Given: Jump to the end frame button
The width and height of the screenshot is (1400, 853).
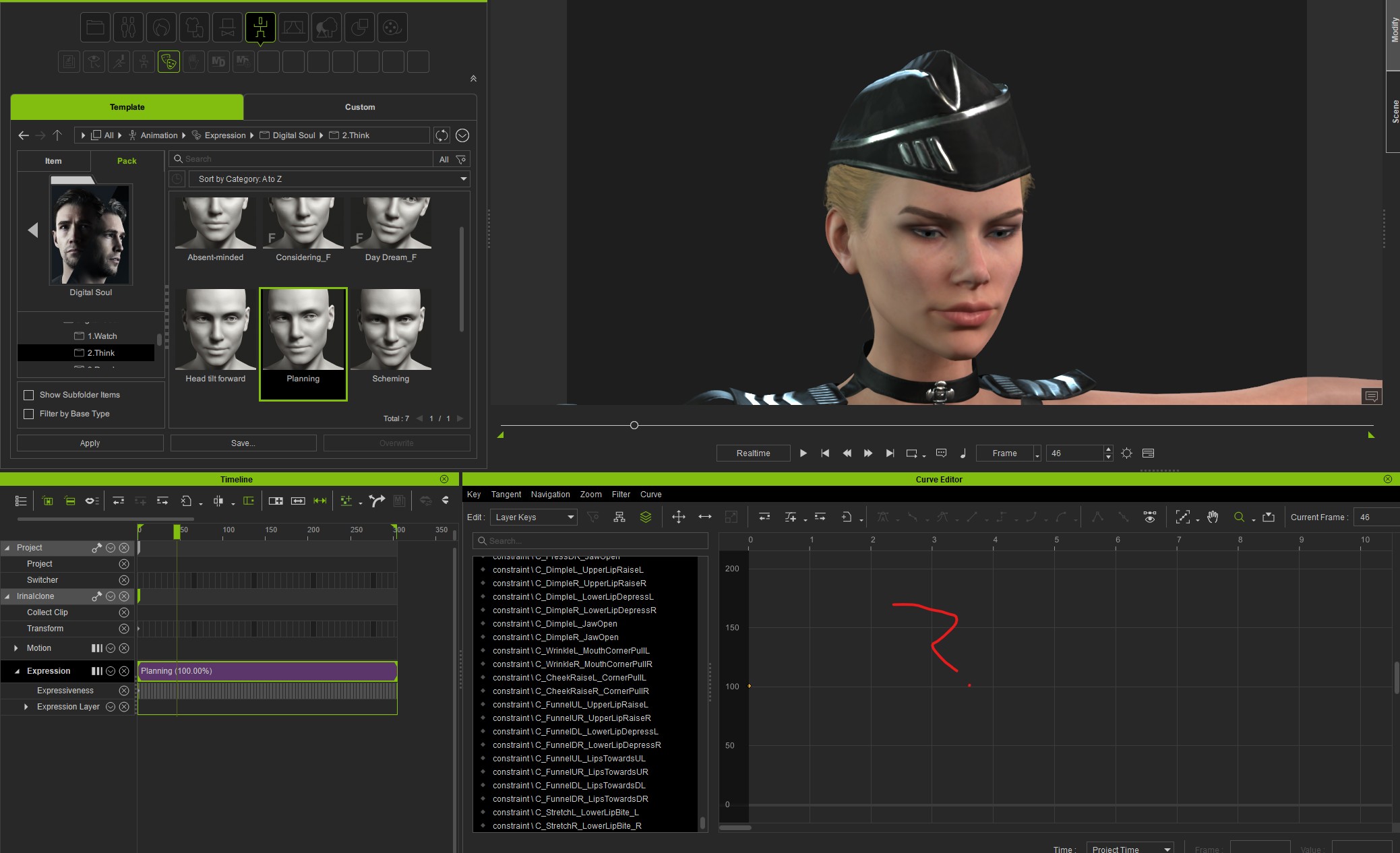Looking at the screenshot, I should (x=890, y=453).
